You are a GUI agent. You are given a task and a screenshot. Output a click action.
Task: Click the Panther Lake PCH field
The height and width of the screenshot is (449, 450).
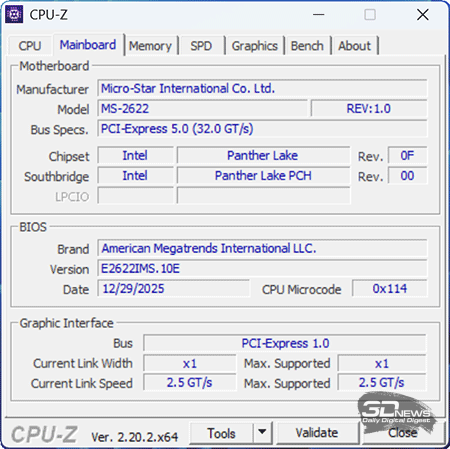coord(263,176)
